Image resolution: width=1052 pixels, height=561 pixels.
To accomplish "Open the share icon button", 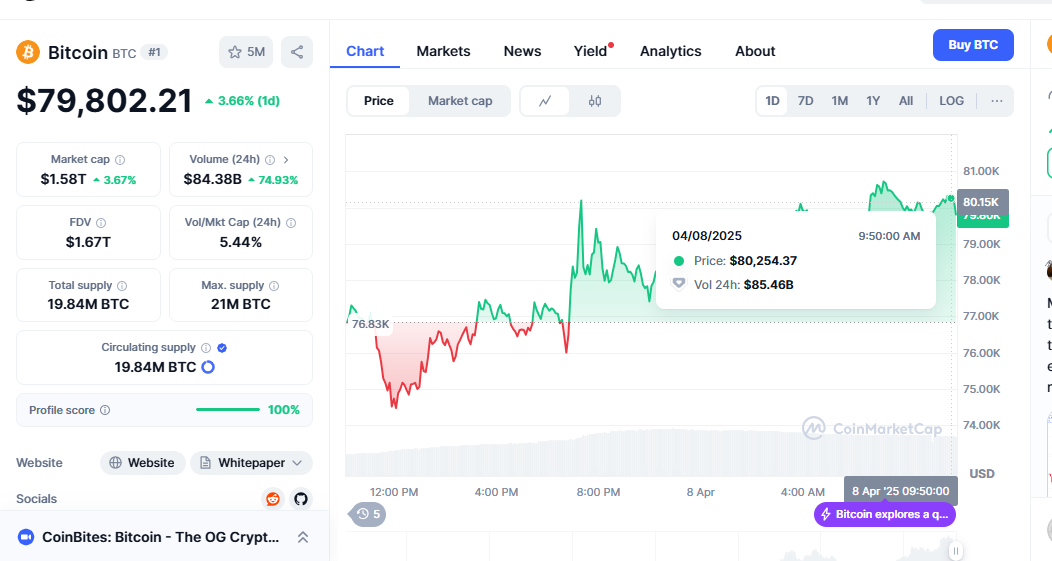I will pos(297,52).
